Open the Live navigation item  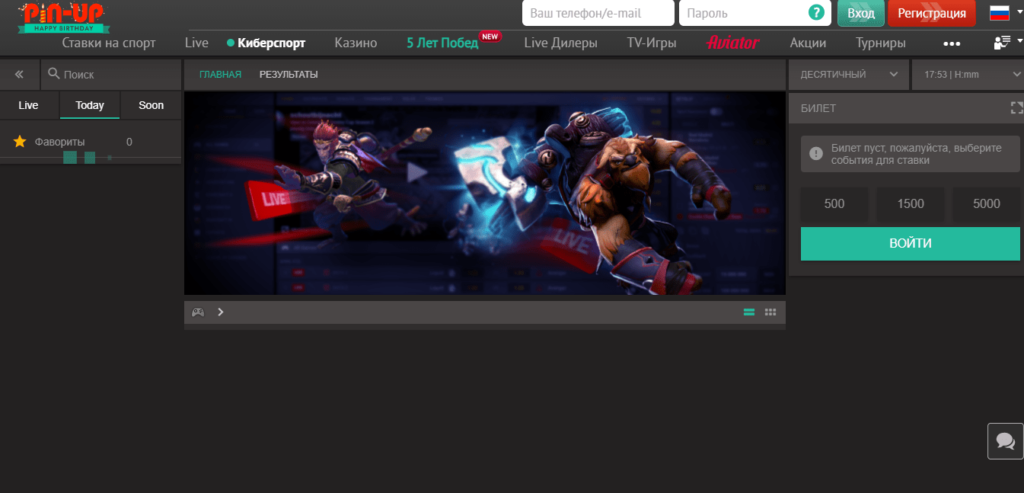197,43
